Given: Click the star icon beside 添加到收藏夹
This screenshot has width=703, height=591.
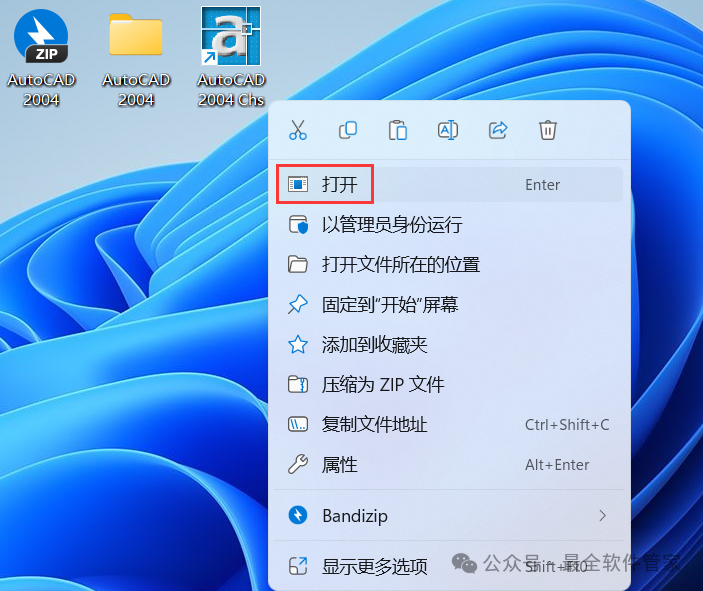Looking at the screenshot, I should coord(298,345).
